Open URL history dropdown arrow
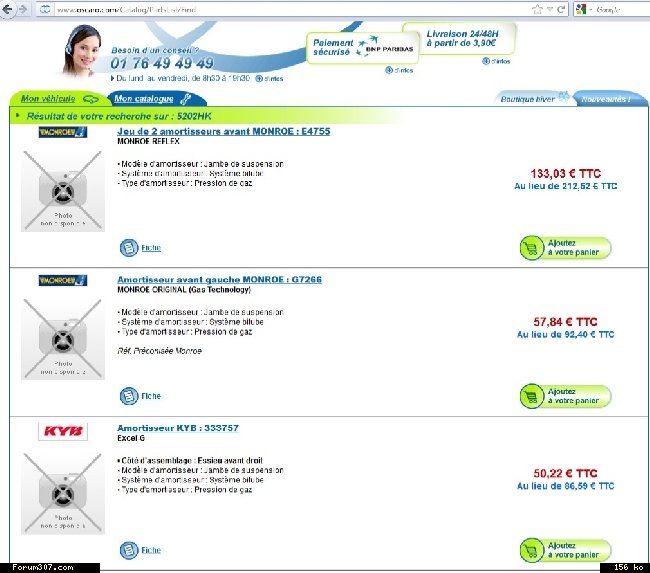The width and height of the screenshot is (650, 573). point(550,9)
